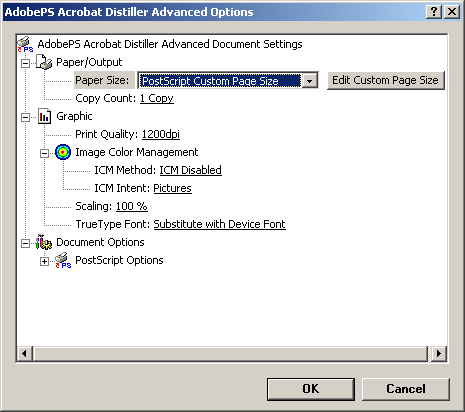Click the horizontal scrollbar right arrow

tap(439, 353)
